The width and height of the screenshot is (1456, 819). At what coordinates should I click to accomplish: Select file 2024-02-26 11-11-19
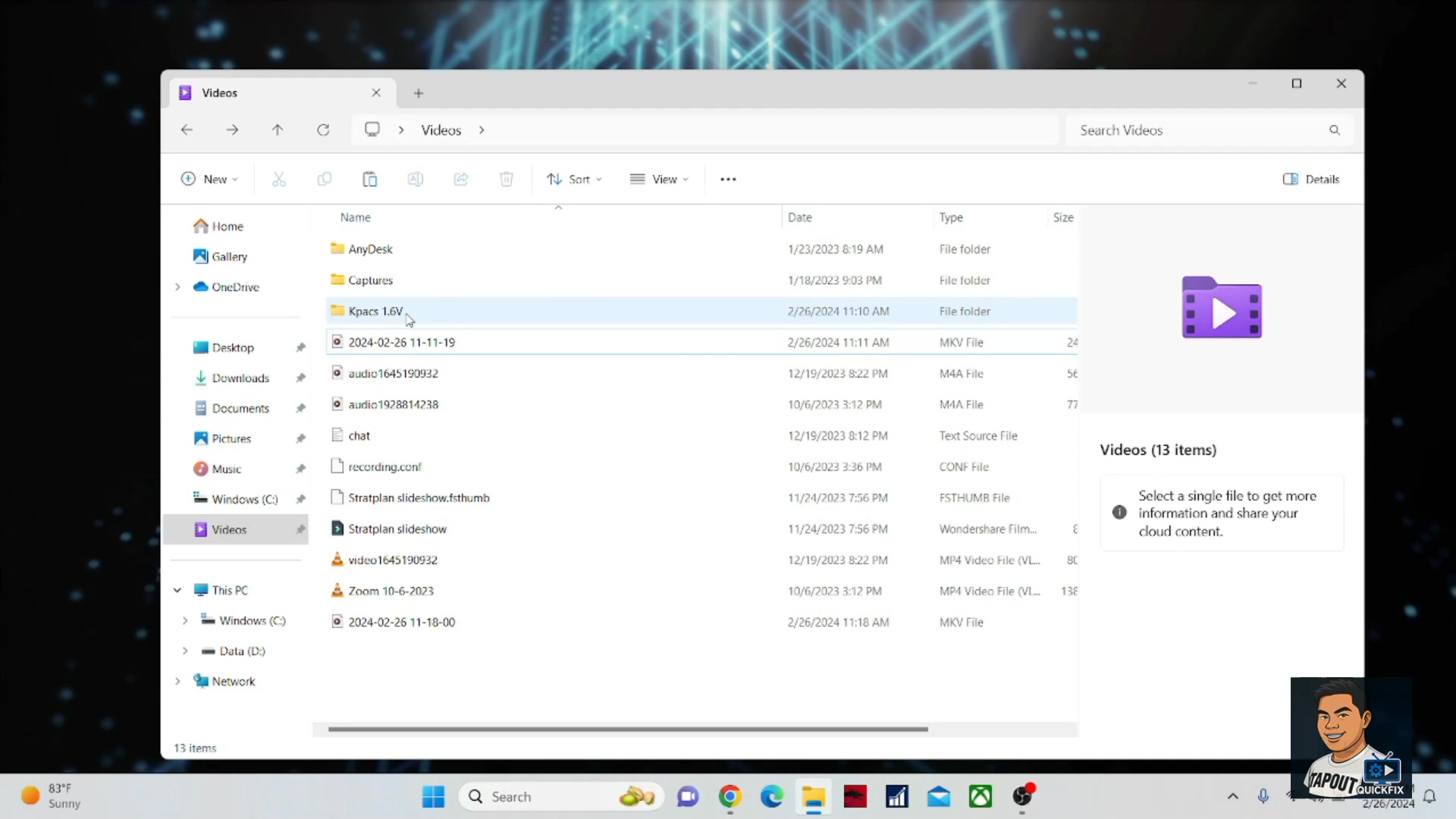click(701, 343)
